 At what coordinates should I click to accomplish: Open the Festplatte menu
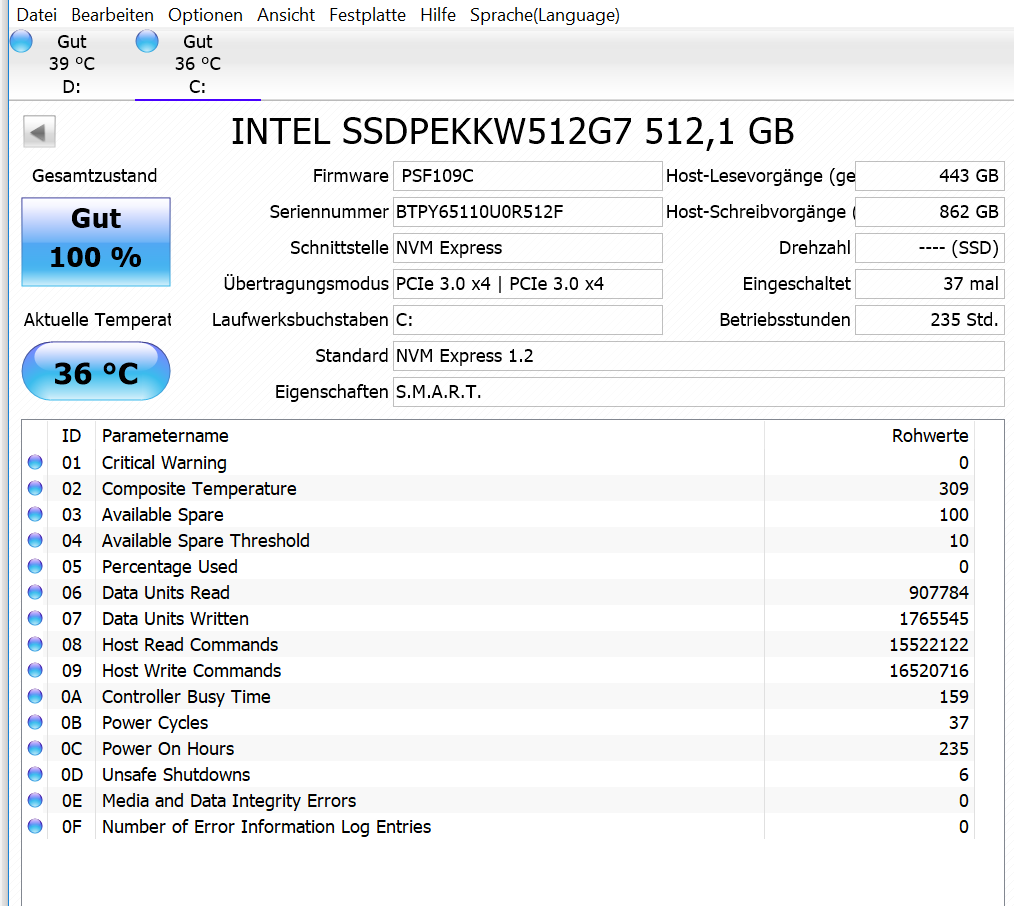point(367,15)
